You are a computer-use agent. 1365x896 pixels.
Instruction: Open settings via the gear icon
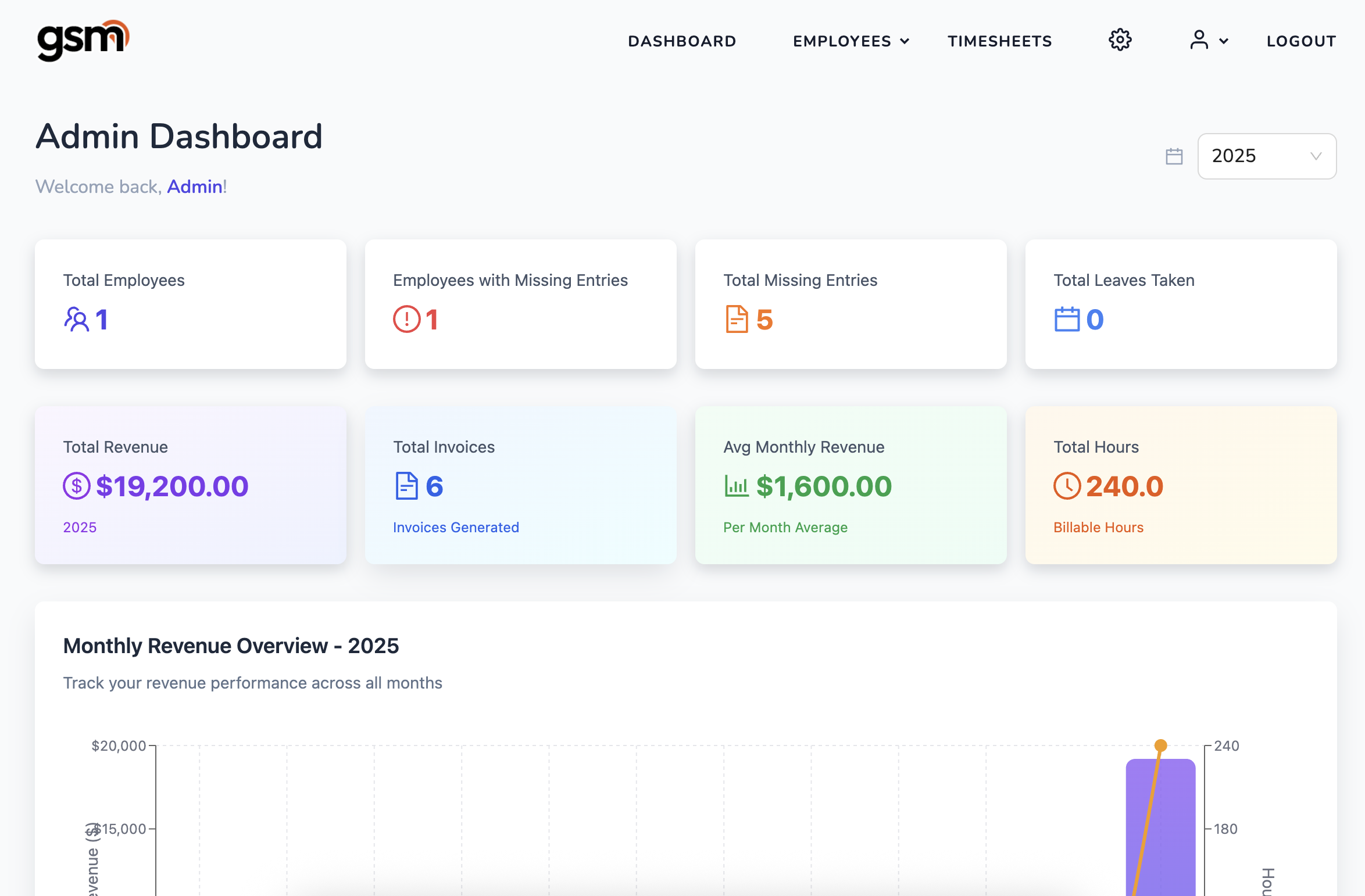[1120, 41]
